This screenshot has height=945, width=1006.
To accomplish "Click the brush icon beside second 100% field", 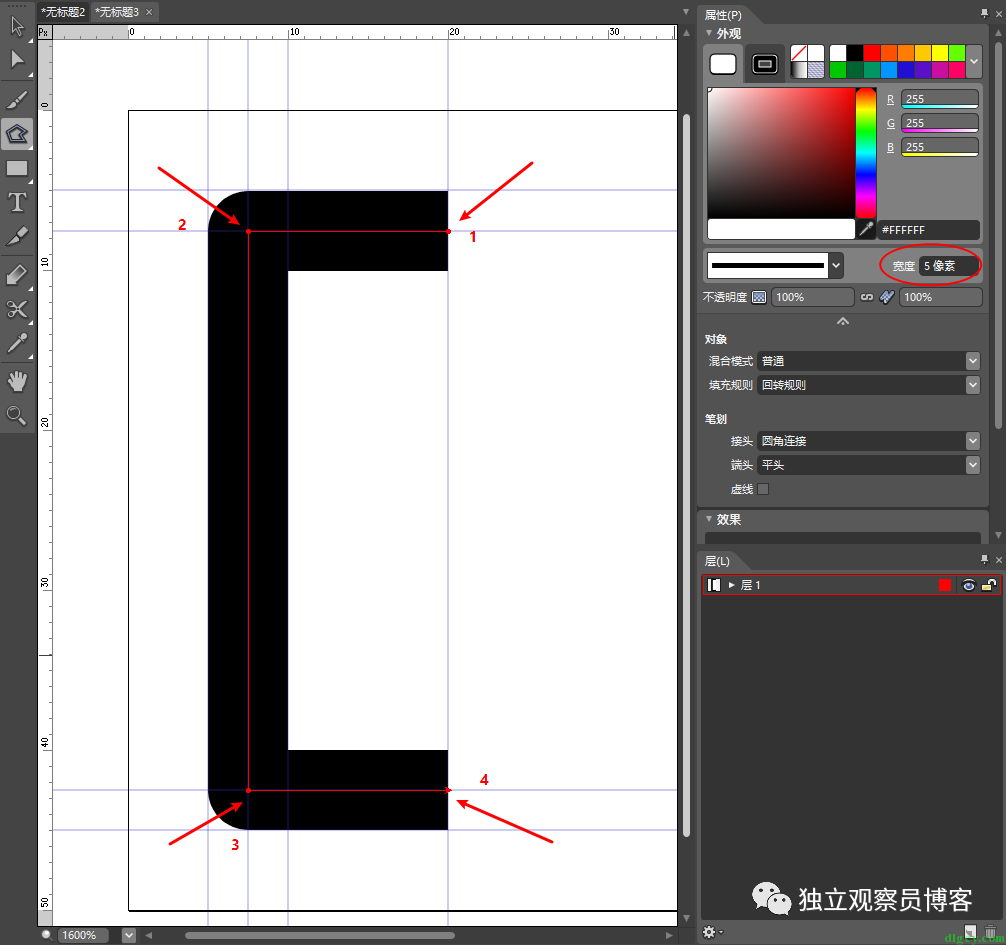I will [887, 297].
